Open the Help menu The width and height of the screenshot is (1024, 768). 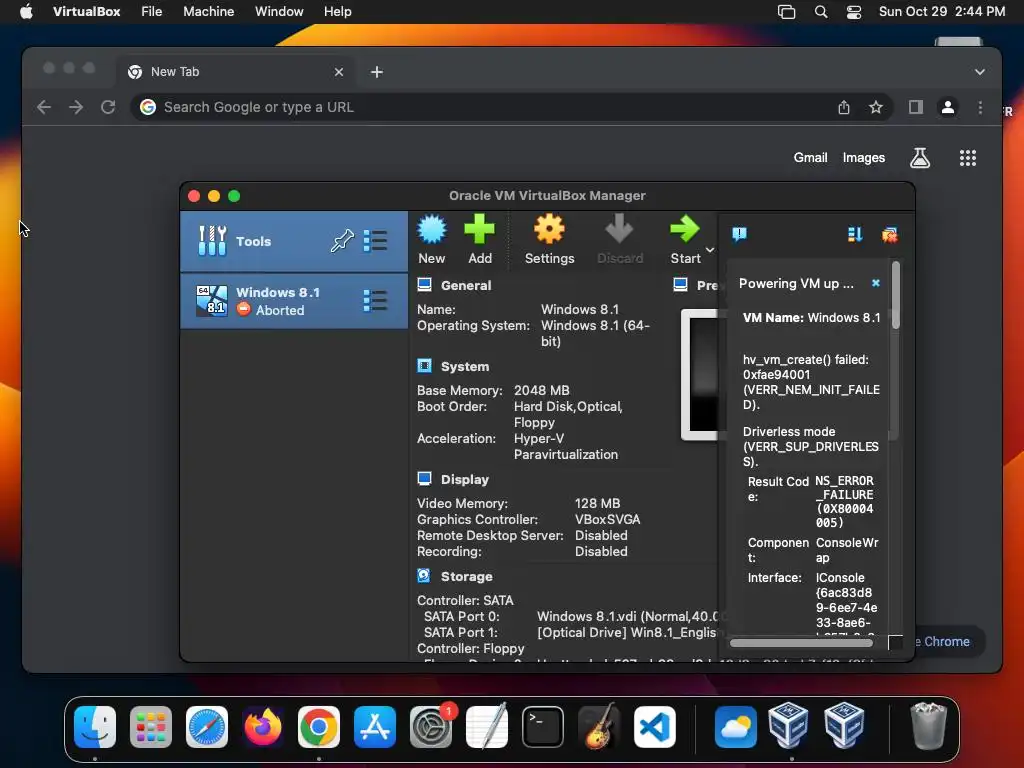coord(338,11)
